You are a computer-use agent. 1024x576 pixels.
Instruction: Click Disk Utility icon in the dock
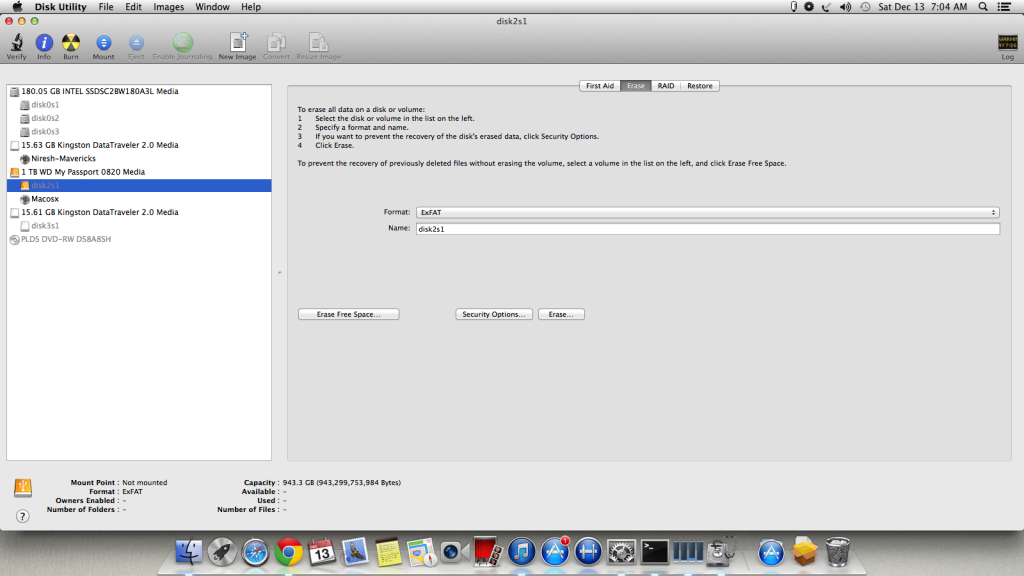pos(721,552)
